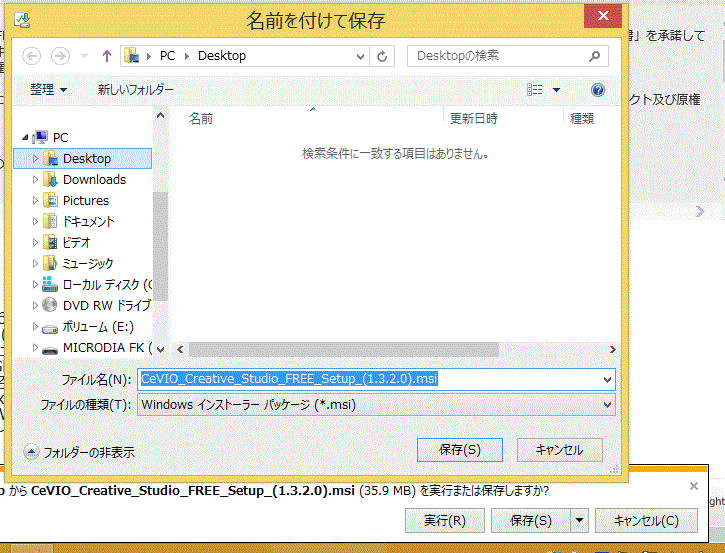Open the download bar save options arrow
725x553 pixels.
click(579, 521)
